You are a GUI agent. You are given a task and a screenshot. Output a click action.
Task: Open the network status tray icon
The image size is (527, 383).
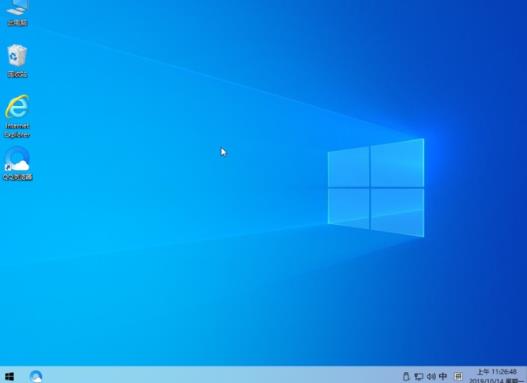[418, 377]
